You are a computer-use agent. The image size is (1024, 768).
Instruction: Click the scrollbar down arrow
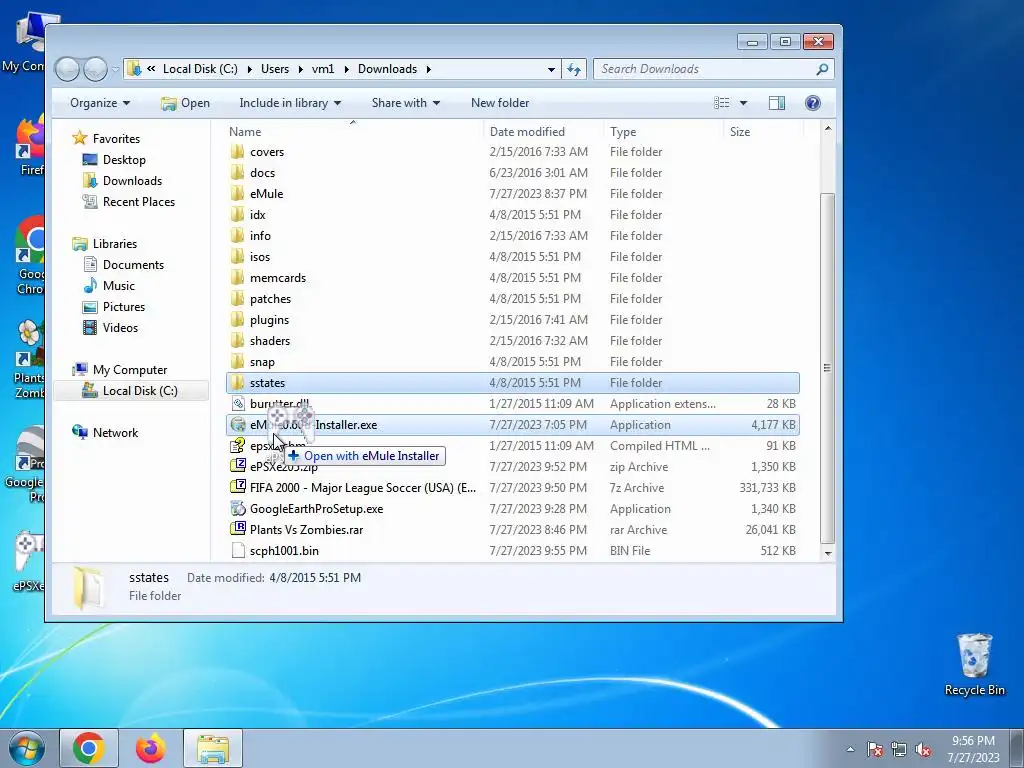(x=827, y=553)
